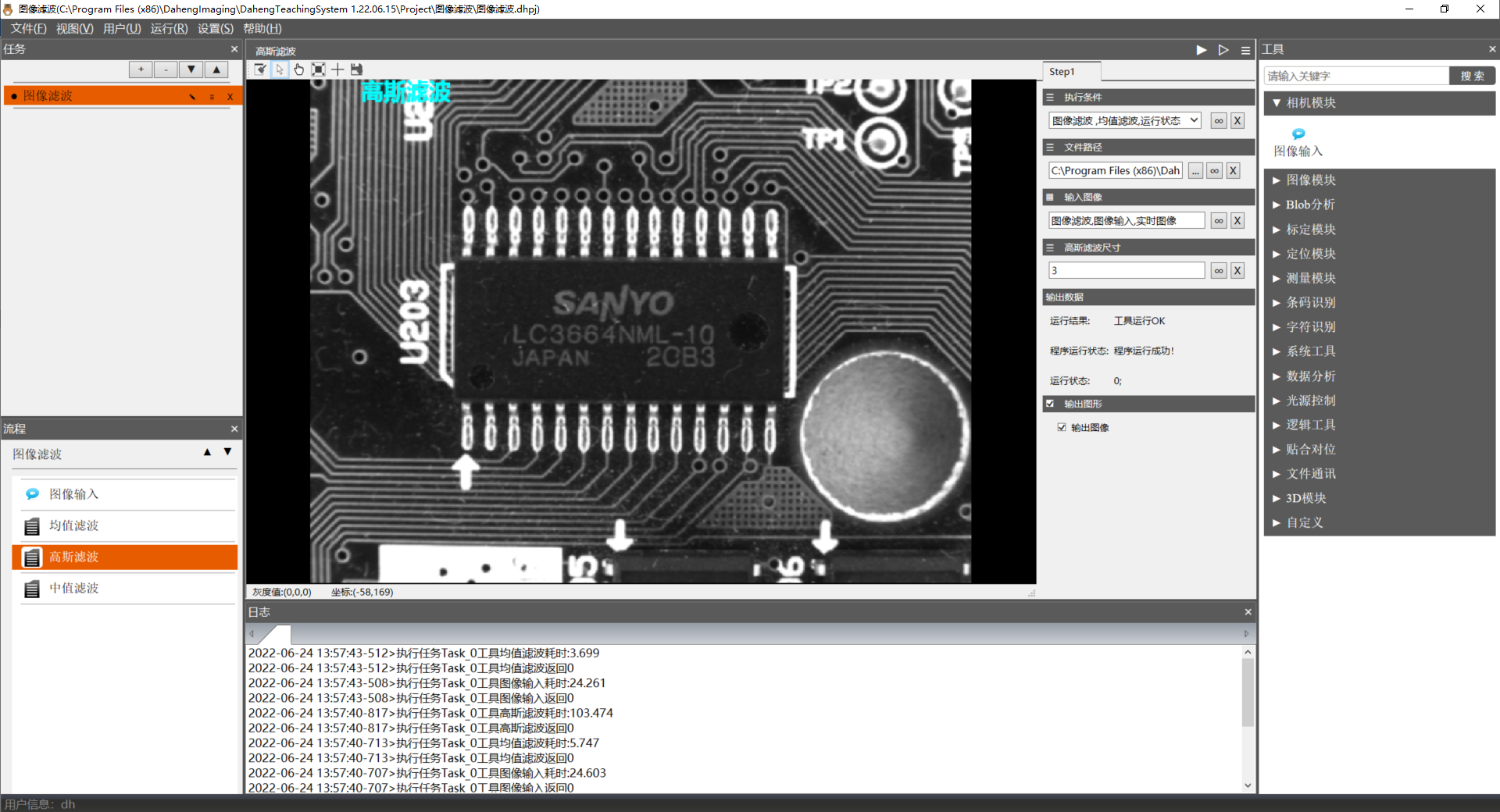Open the list menu icon on 图像滤波 task row
The width and height of the screenshot is (1500, 812).
coord(212,97)
